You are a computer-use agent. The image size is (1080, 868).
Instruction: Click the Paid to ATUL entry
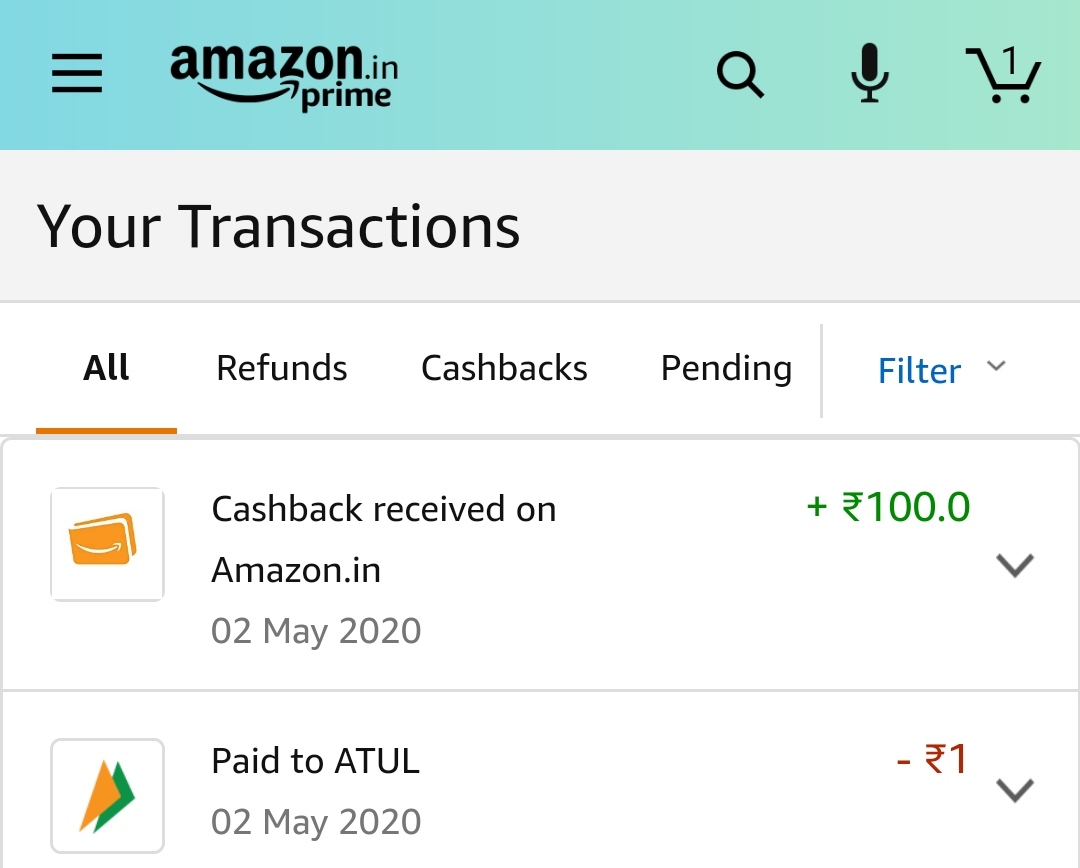pos(315,762)
